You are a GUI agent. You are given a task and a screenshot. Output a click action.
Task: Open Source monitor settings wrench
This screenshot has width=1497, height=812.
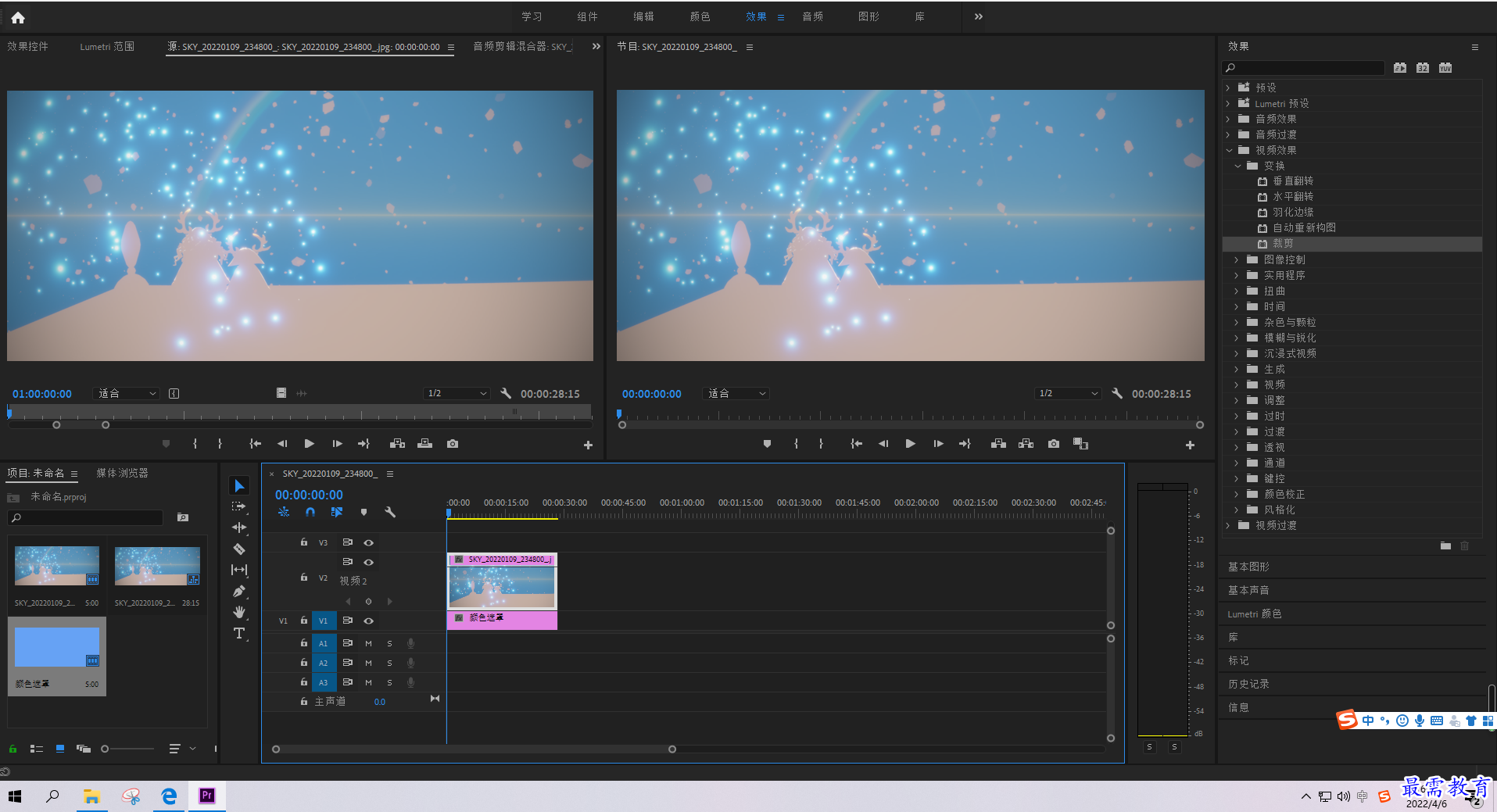click(506, 393)
